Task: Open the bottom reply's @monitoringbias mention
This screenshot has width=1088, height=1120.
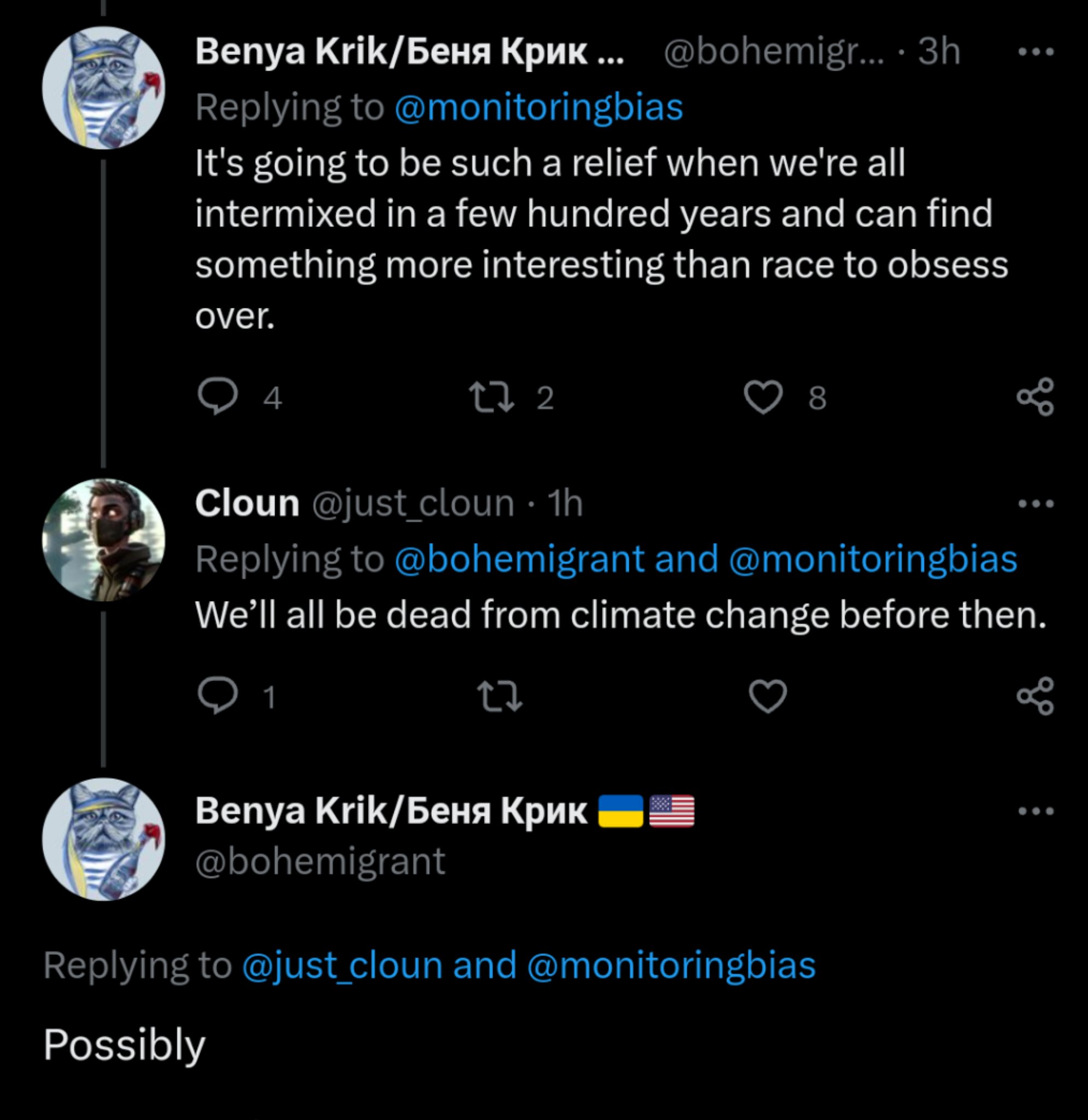Action: (671, 966)
